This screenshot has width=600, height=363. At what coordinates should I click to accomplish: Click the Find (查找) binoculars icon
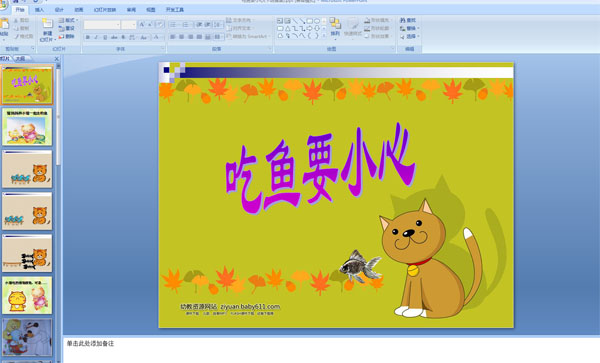tap(403, 20)
